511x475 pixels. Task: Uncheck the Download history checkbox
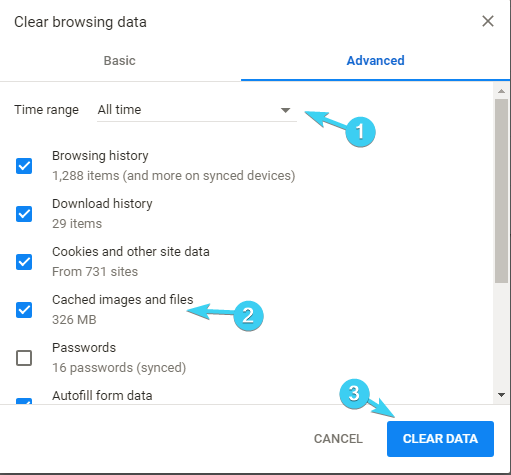click(24, 214)
